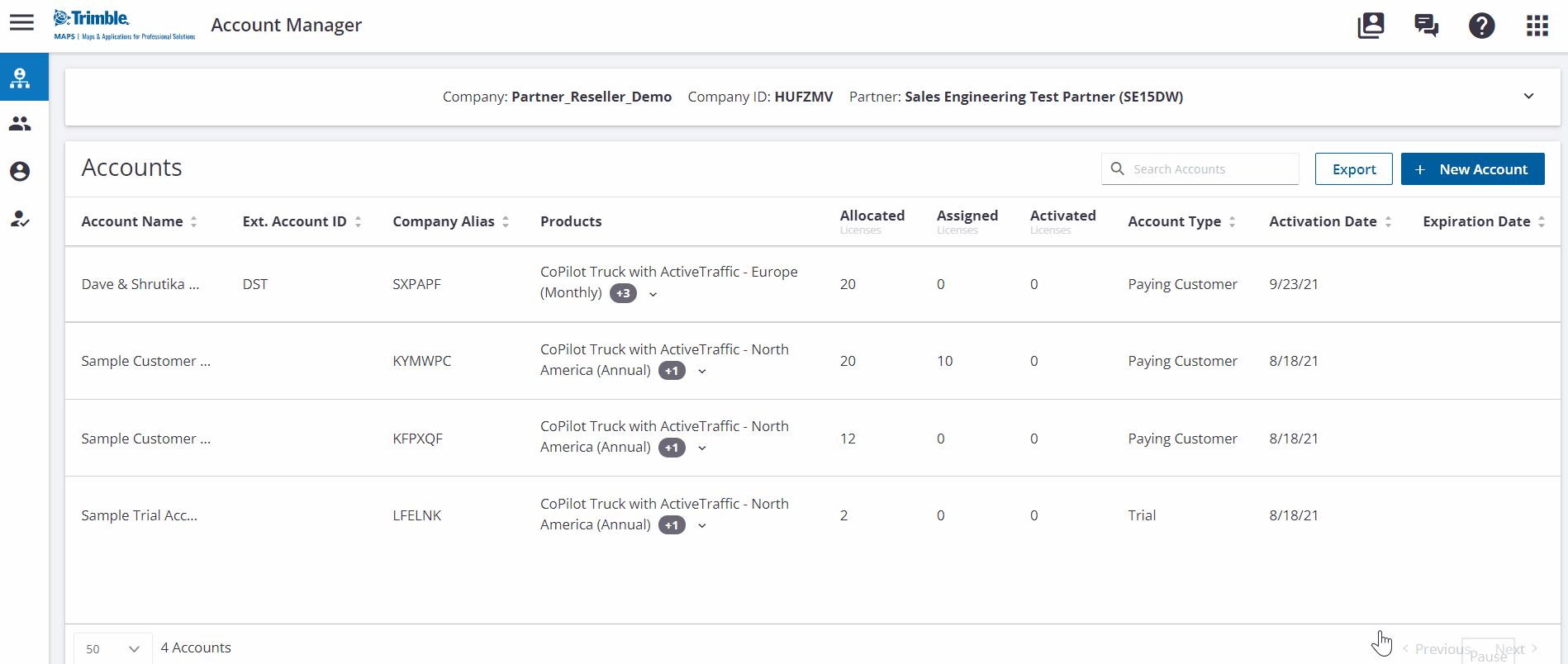This screenshot has width=1568, height=664.
Task: Click the user verification sidebar icon
Action: pos(20,219)
